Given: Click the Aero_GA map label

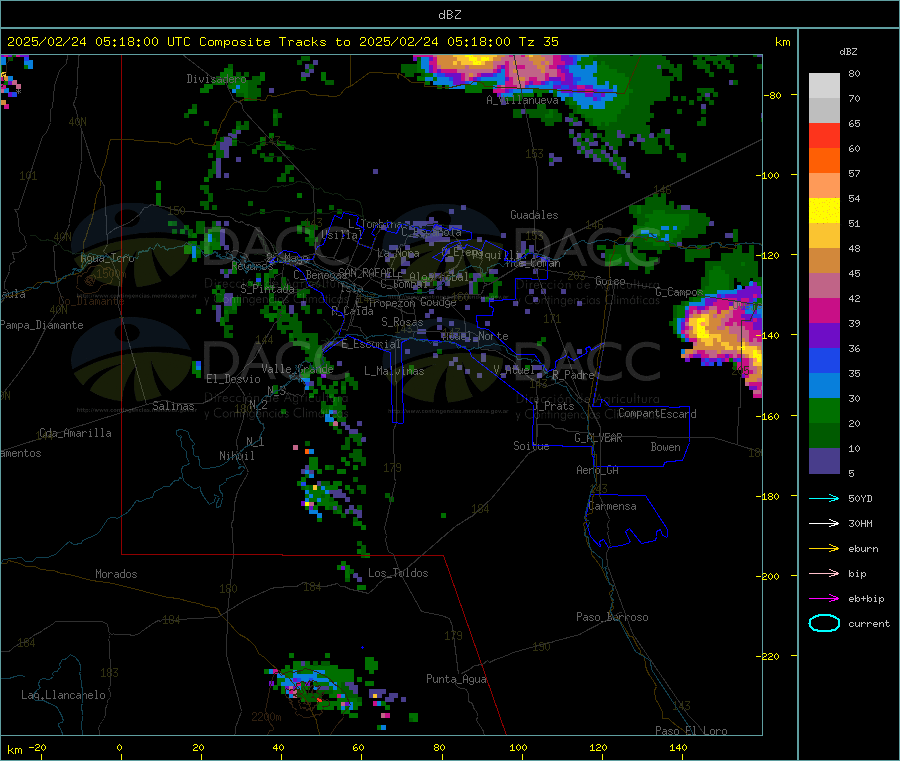Looking at the screenshot, I should 598,471.
